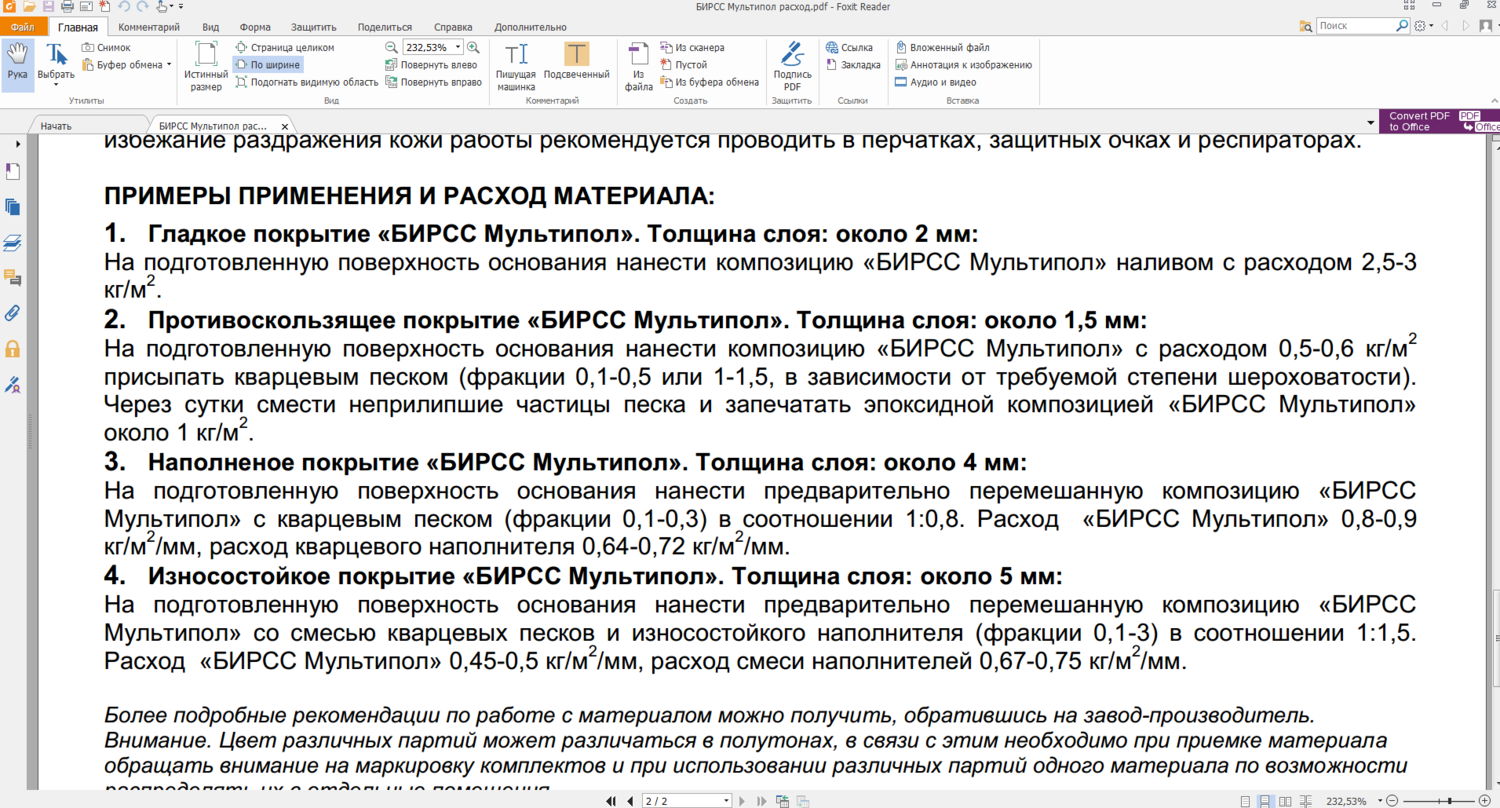Click the Закладка (Bookmark) button
Image resolution: width=1500 pixels, height=808 pixels.
pos(853,65)
